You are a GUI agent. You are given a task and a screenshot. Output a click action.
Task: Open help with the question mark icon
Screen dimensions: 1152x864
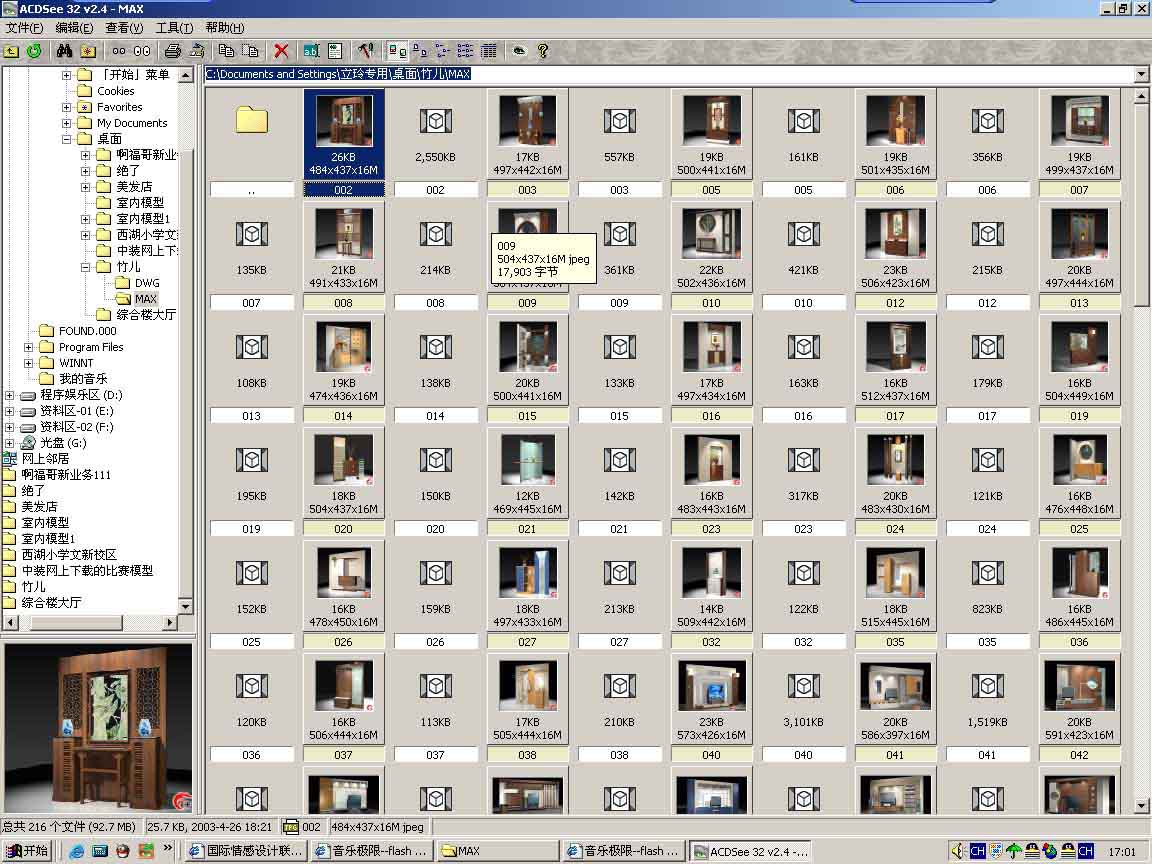coord(542,51)
